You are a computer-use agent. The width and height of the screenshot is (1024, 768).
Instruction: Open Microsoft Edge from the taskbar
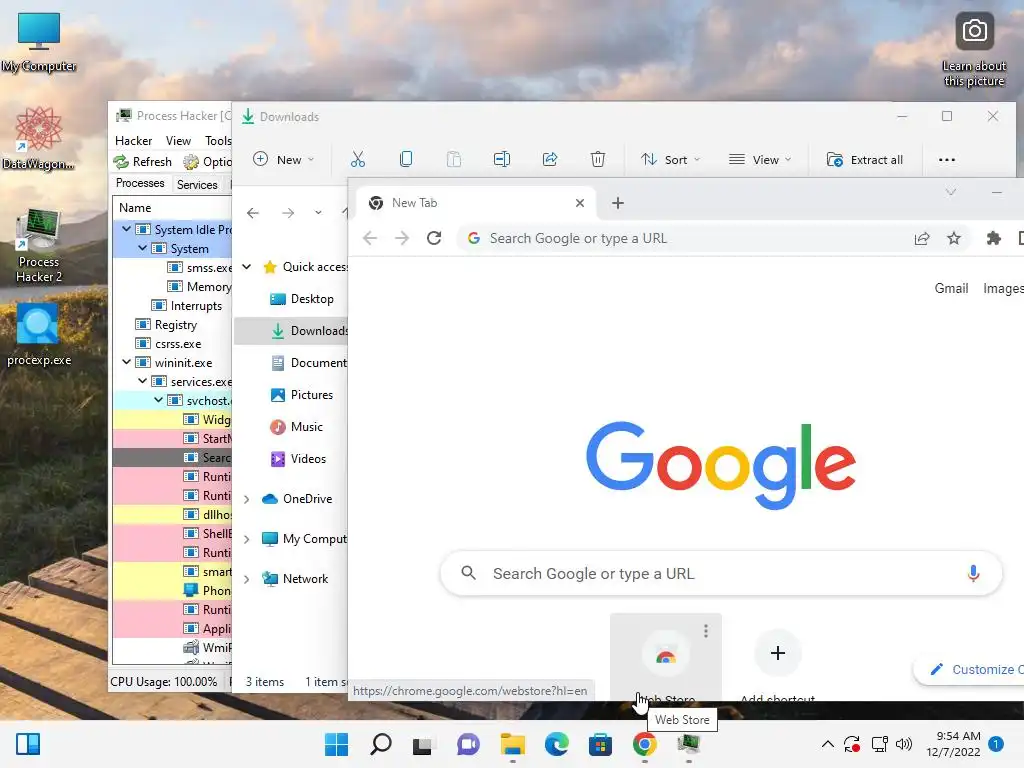coord(556,744)
